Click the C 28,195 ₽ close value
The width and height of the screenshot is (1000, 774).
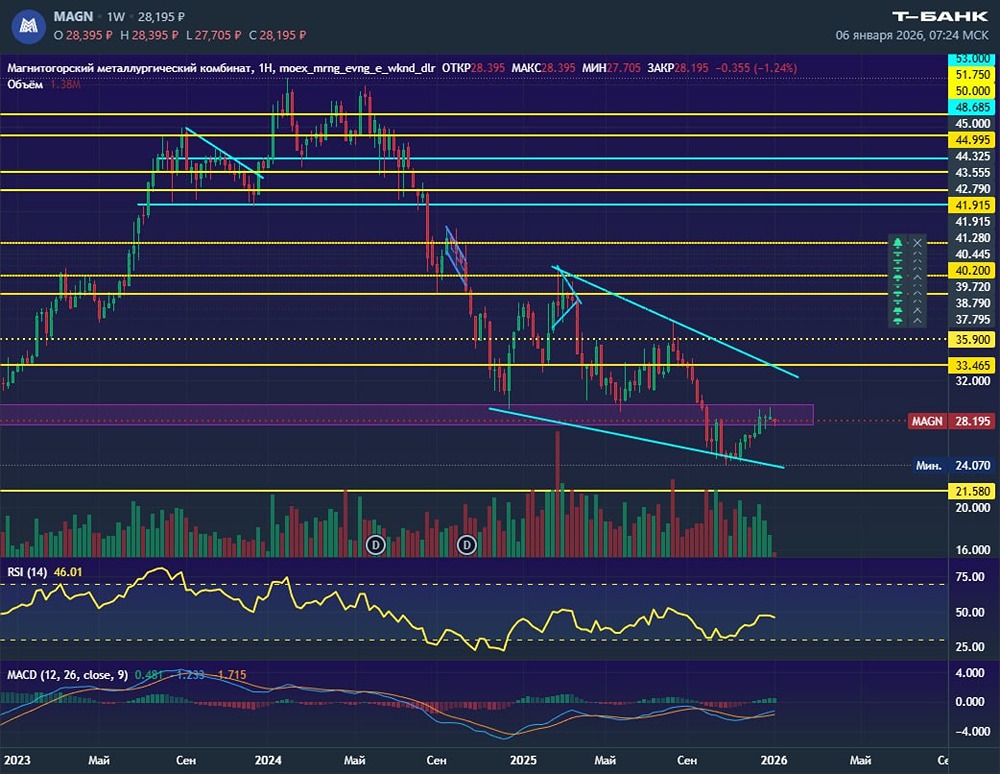[277, 35]
